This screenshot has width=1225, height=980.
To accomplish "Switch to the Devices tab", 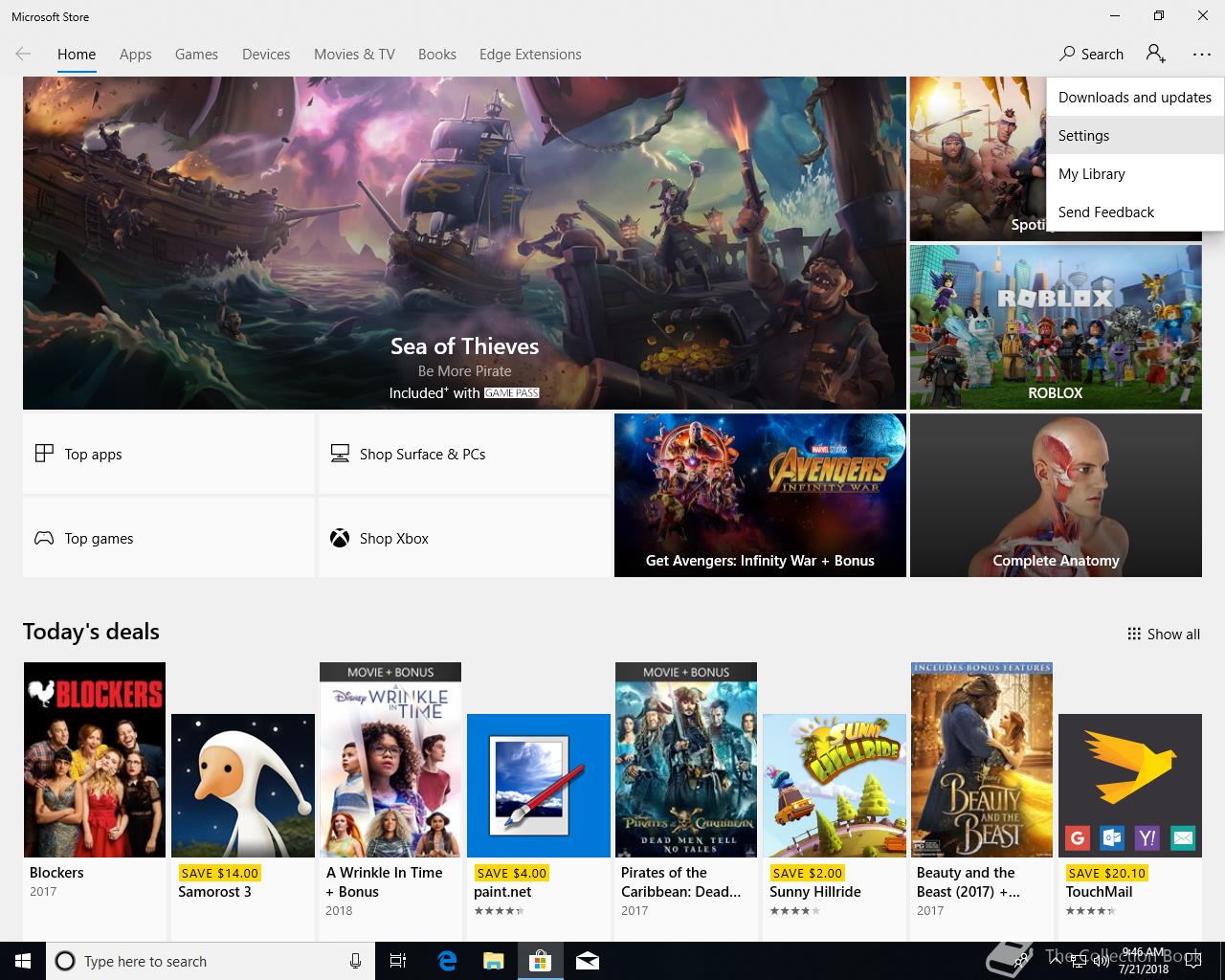I will [x=266, y=55].
